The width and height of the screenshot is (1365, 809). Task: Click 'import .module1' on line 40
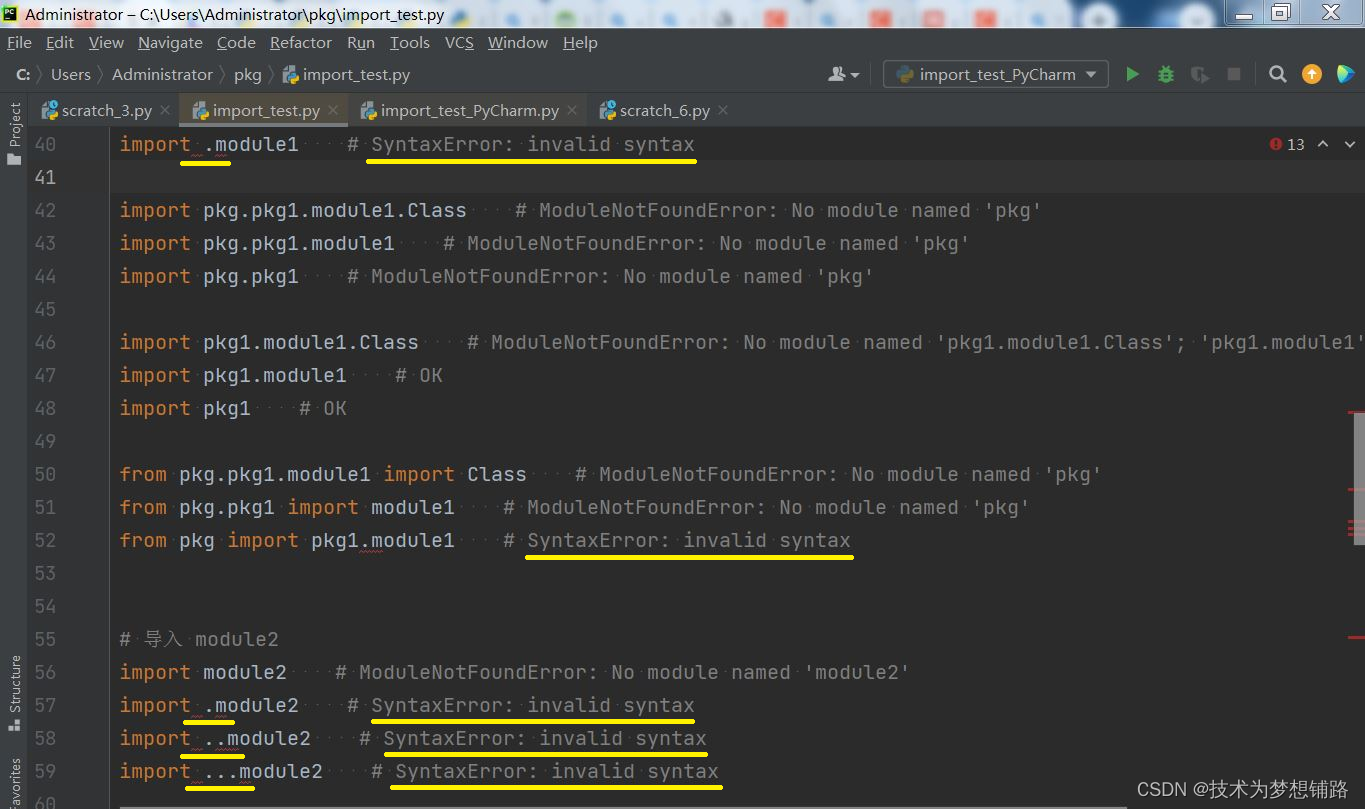coord(209,144)
